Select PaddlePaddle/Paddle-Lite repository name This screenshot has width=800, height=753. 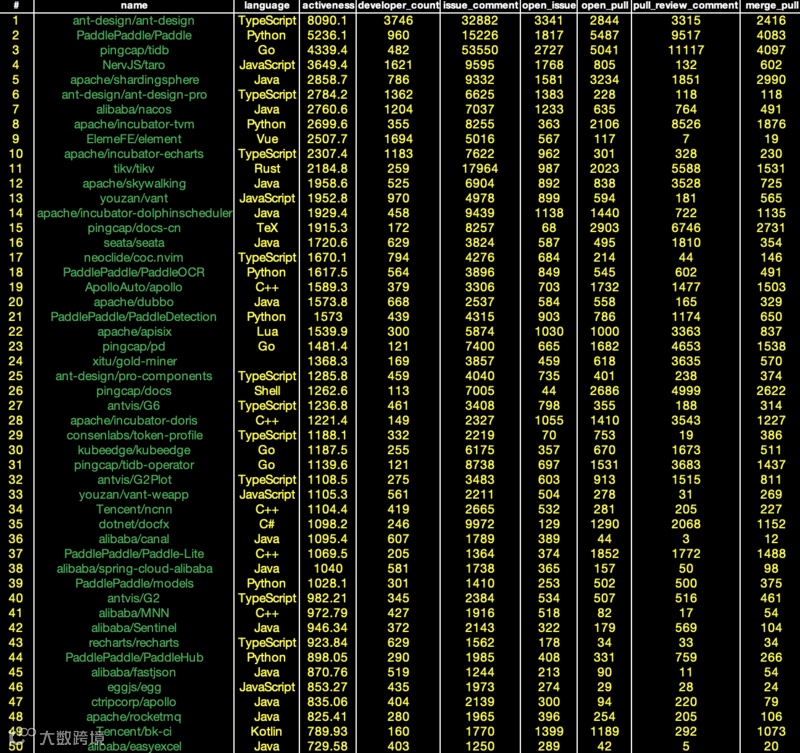pyautogui.click(x=134, y=554)
